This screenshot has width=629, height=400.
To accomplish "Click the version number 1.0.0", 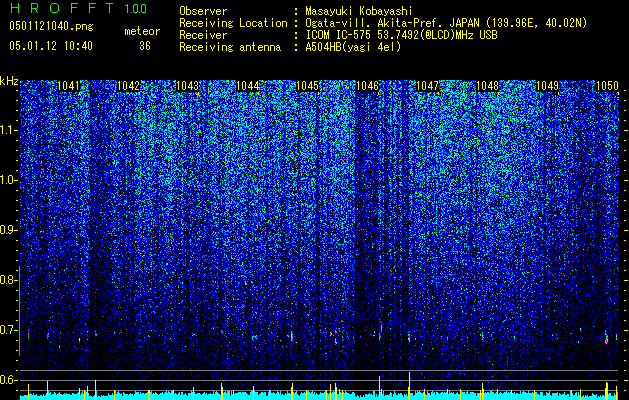I will click(136, 9).
